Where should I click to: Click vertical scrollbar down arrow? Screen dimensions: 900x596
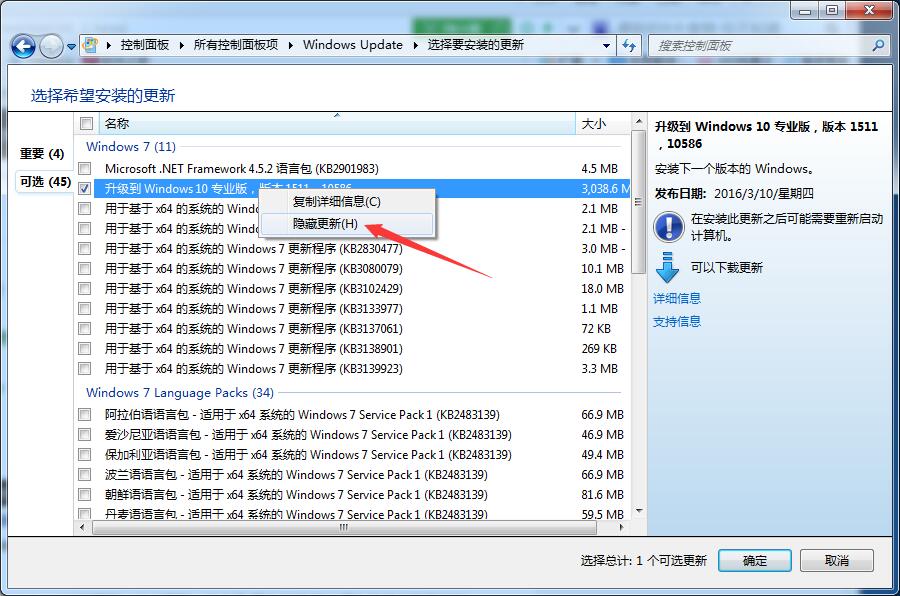pos(638,510)
